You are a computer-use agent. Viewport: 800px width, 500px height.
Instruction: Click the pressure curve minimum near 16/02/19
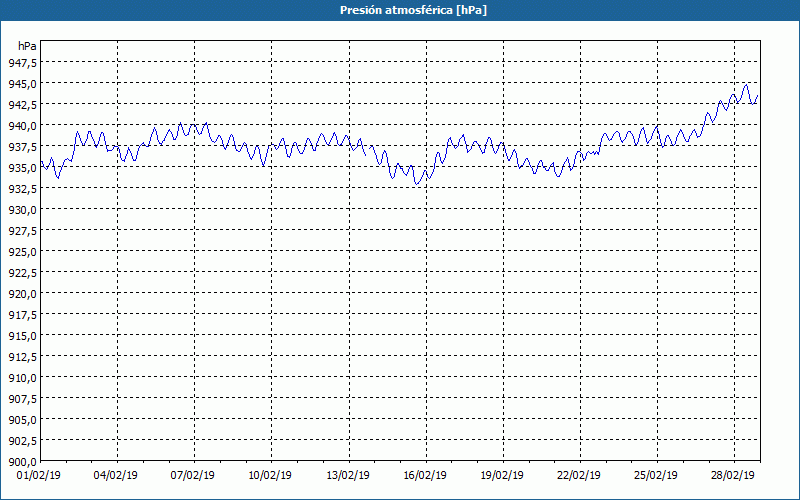click(x=417, y=184)
